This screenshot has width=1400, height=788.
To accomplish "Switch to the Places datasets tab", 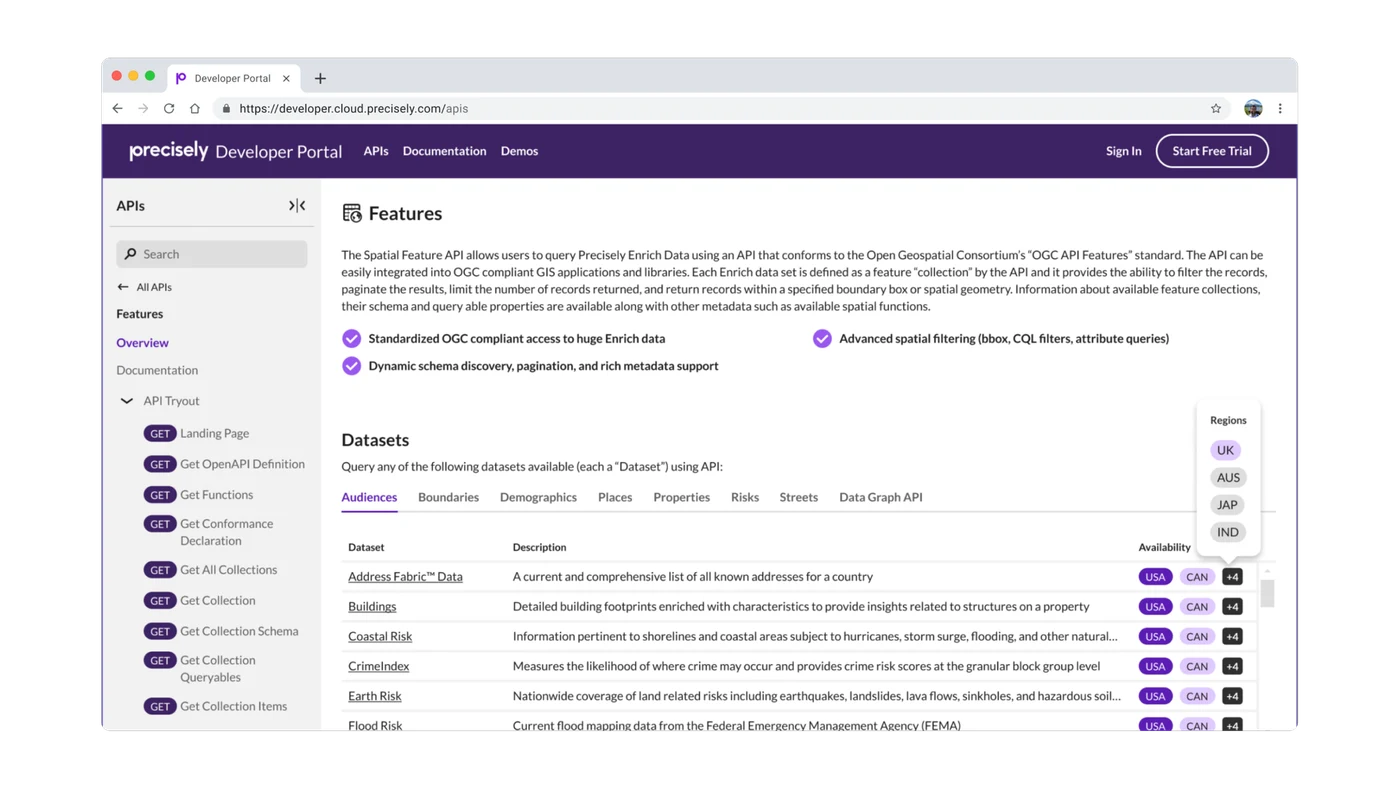I will point(615,497).
